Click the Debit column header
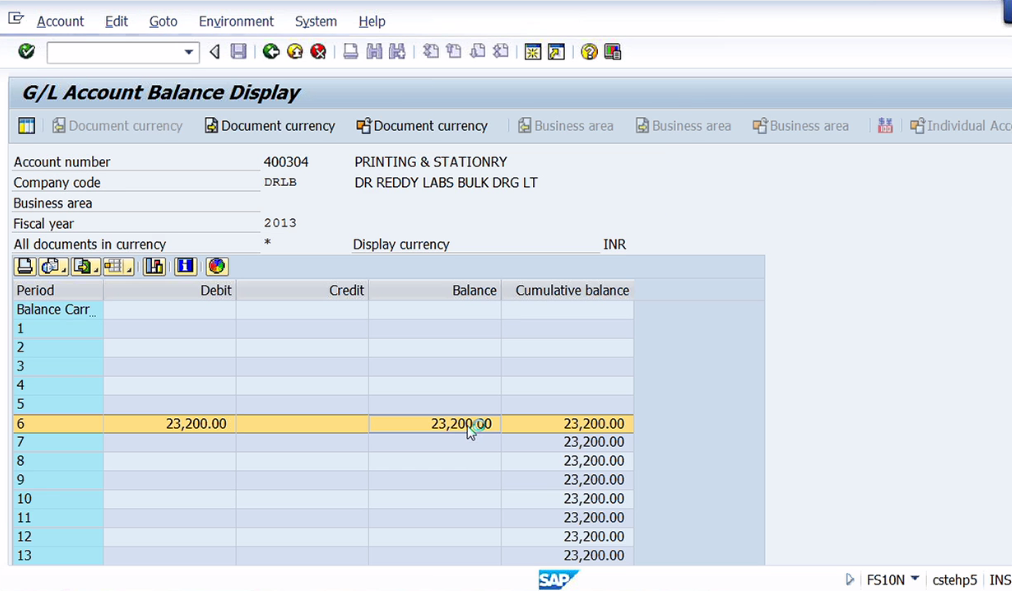Viewport: 1012px width, 591px height. pos(170,290)
